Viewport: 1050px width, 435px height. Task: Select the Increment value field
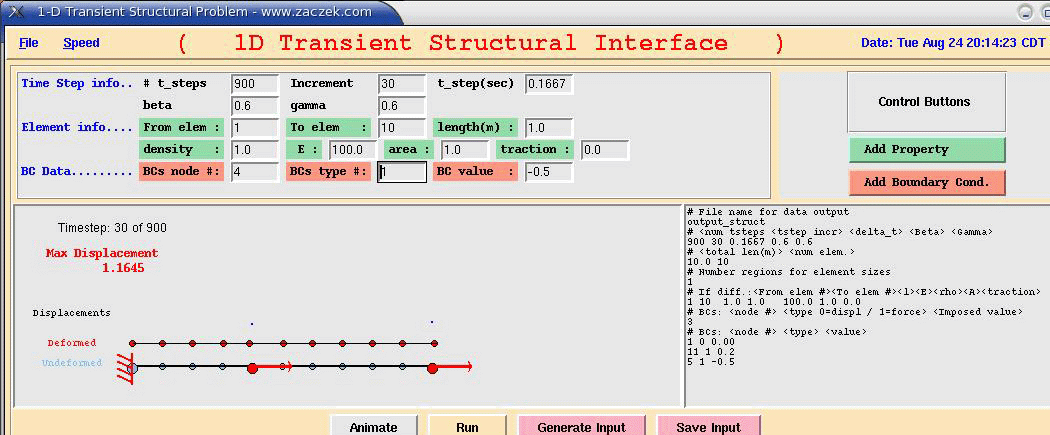(x=402, y=84)
